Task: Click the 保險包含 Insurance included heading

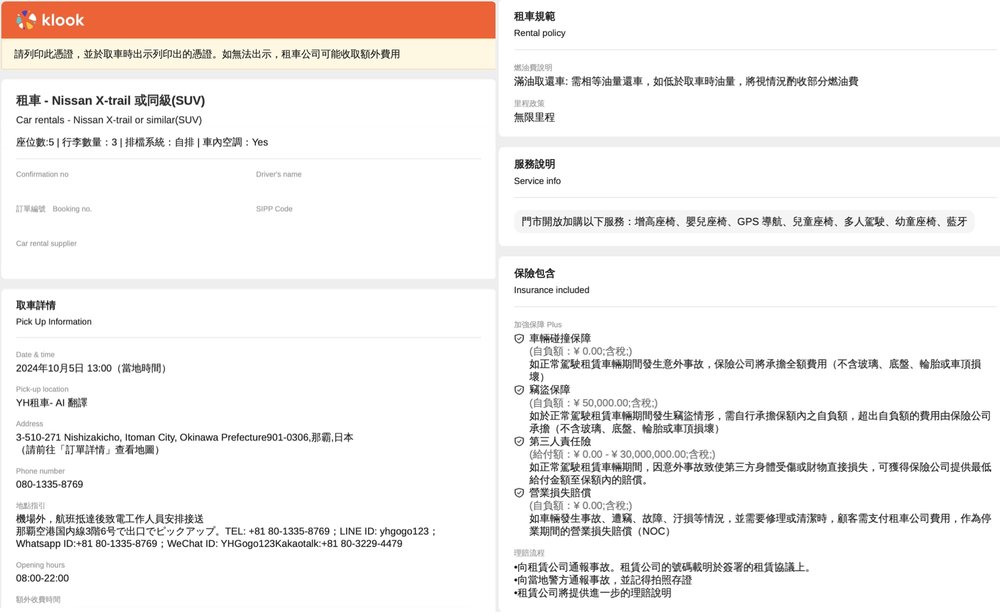Action: coord(551,281)
